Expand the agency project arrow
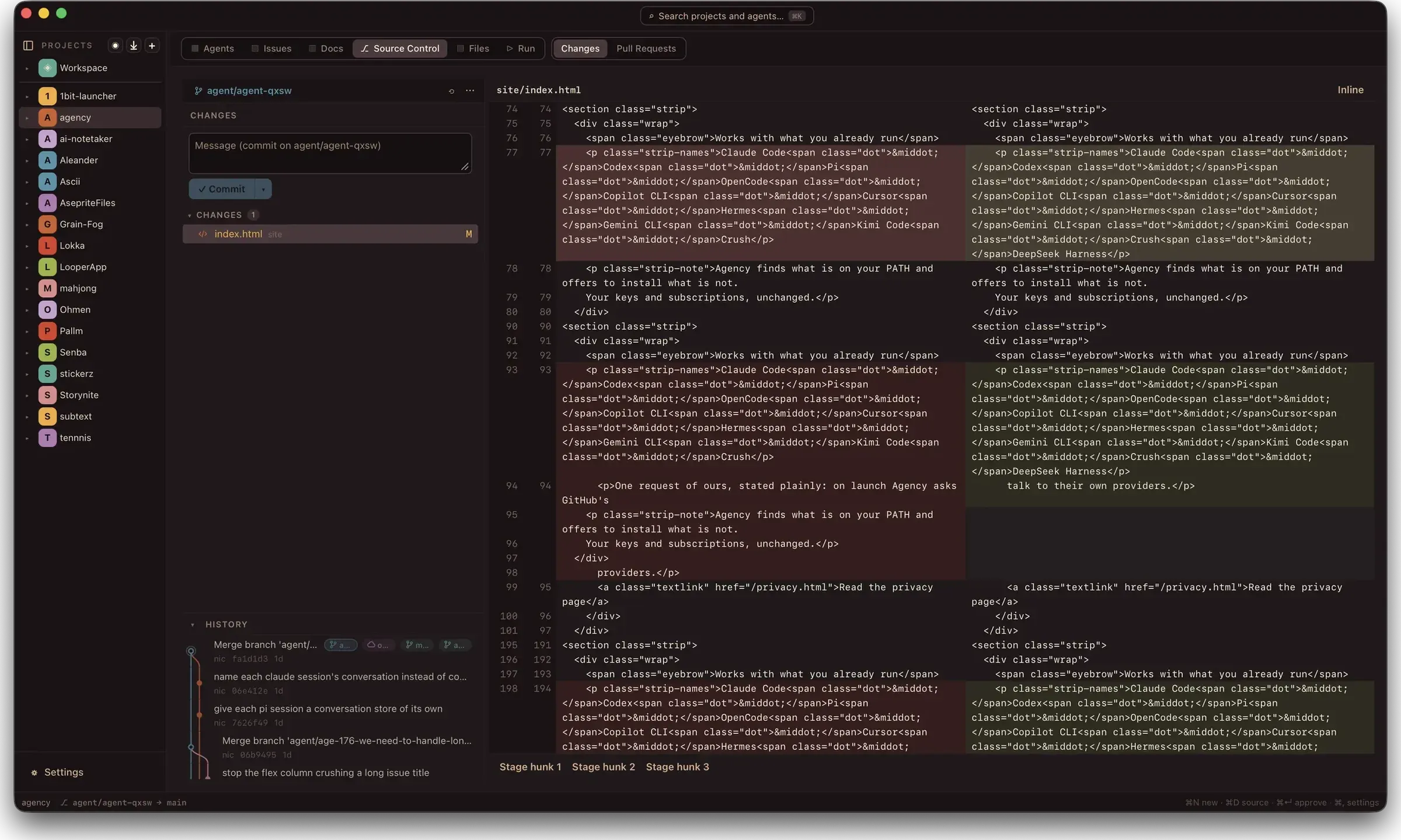The height and width of the screenshot is (840, 1401). 27,118
